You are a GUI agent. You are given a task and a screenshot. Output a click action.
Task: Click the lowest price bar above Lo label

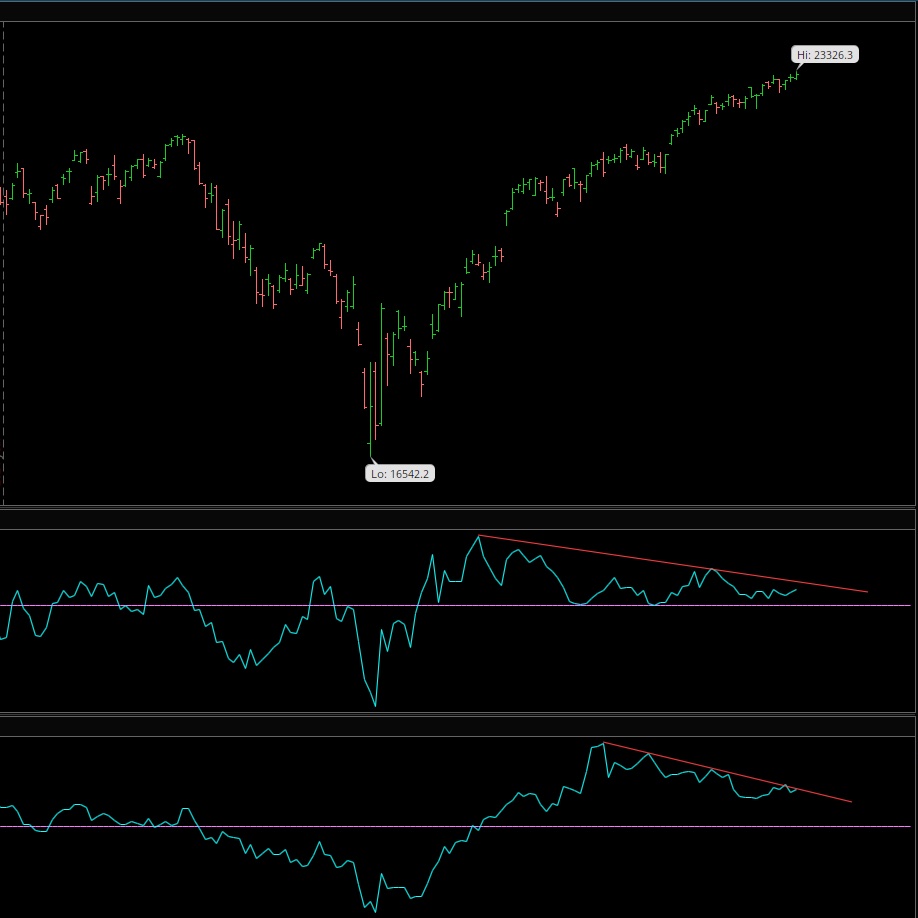(x=371, y=409)
